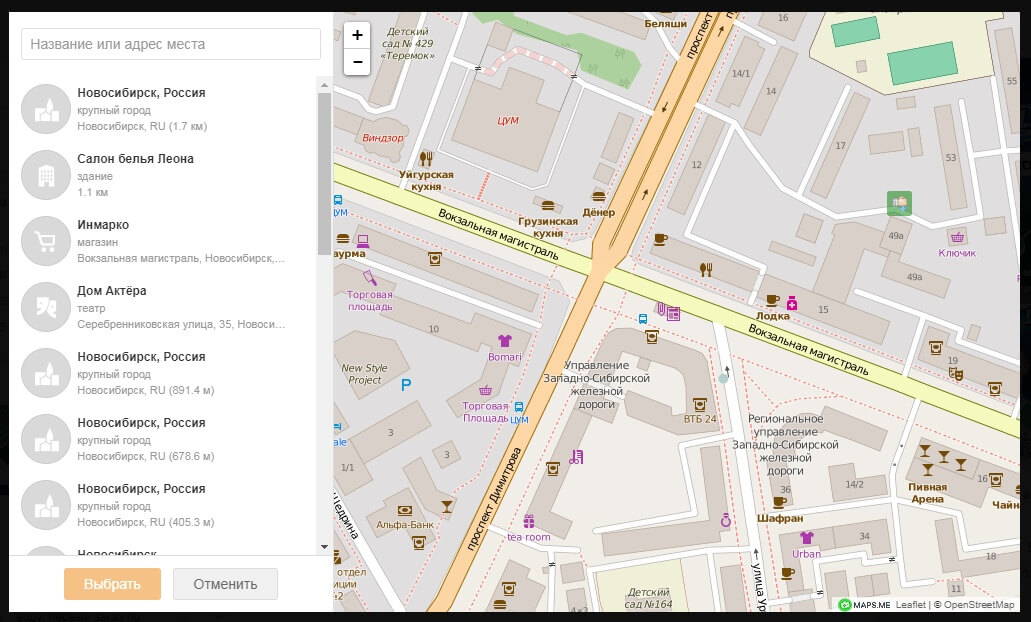Select the green marker near building 49а

pyautogui.click(x=899, y=203)
